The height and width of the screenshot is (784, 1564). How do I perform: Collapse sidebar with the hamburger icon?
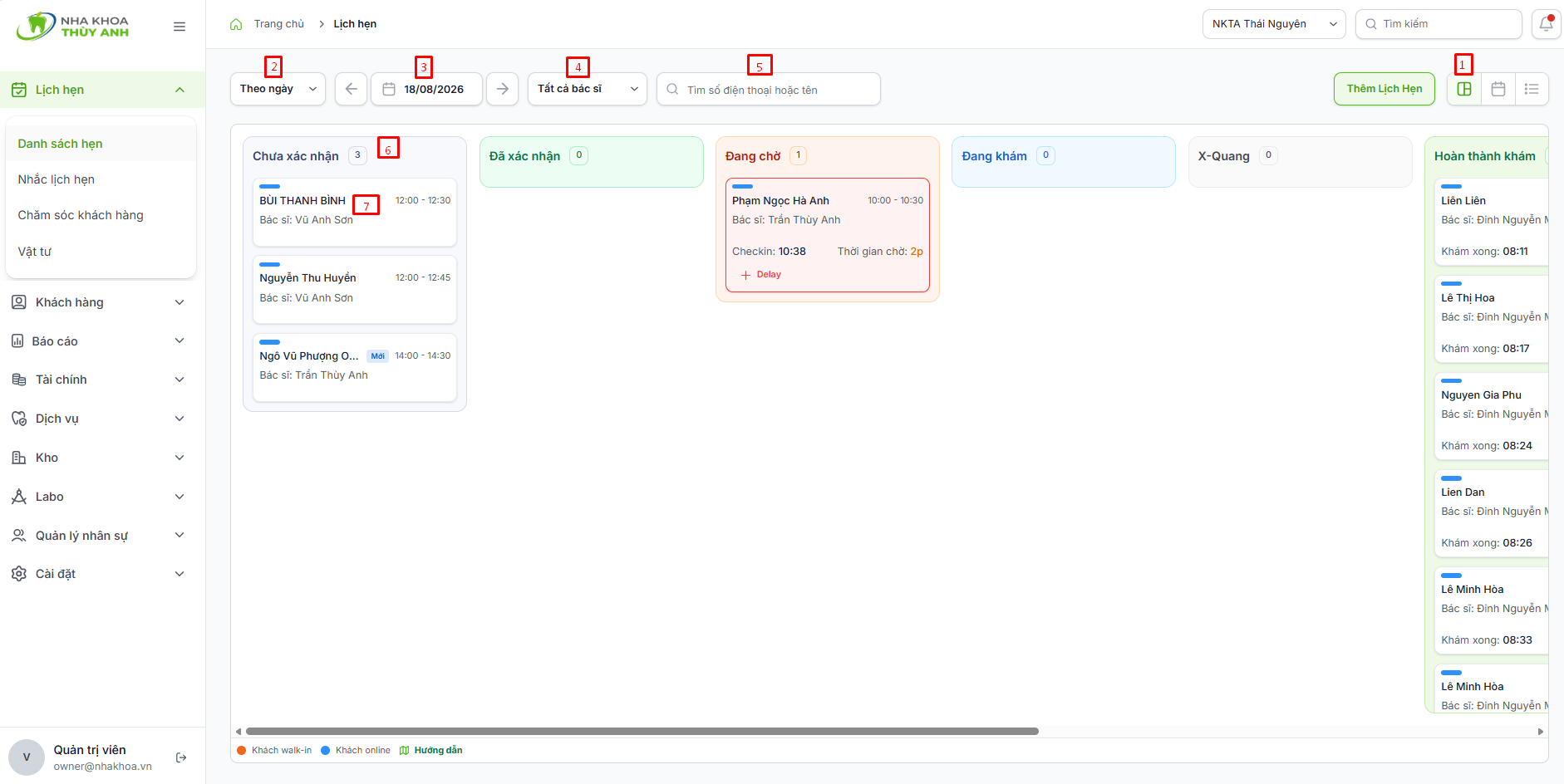[180, 27]
